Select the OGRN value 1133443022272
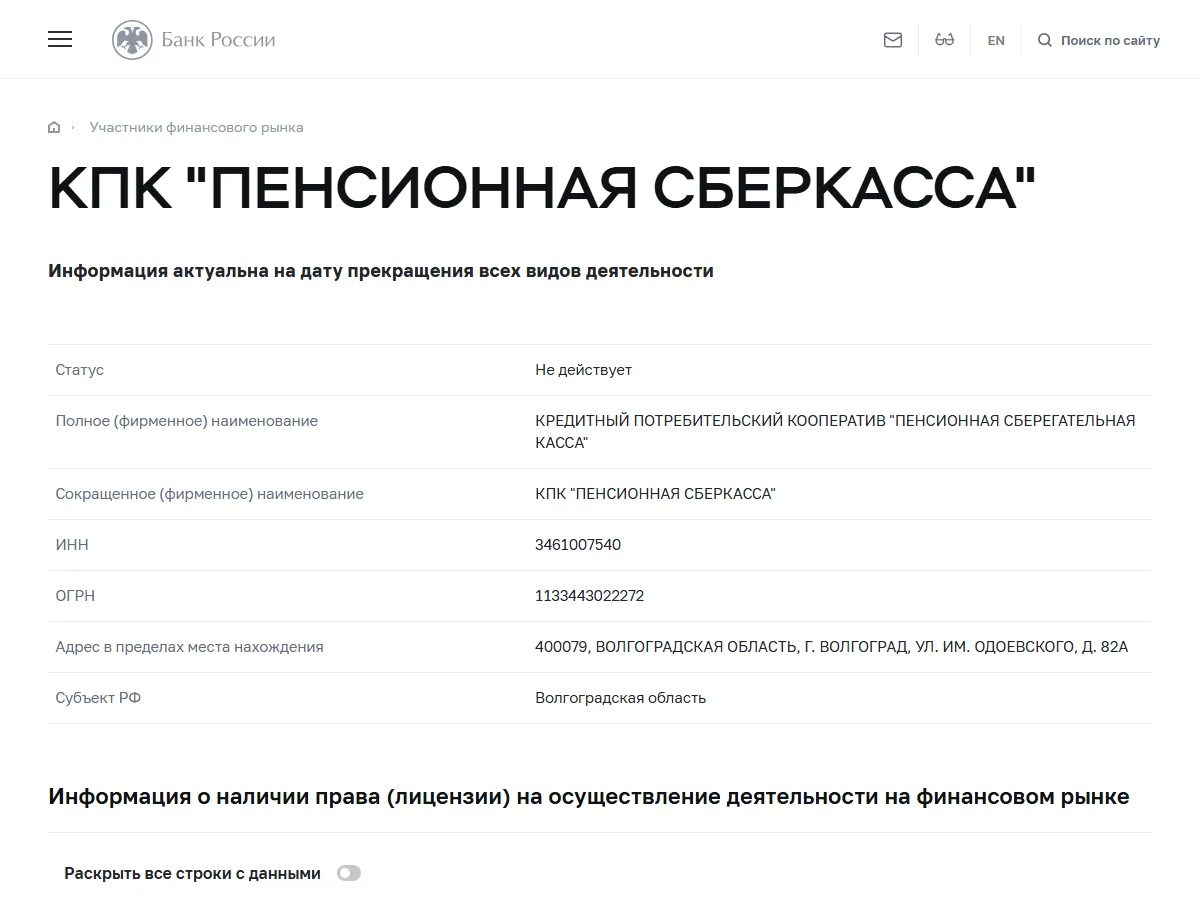Screen dimensions: 1200x900 coord(590,596)
